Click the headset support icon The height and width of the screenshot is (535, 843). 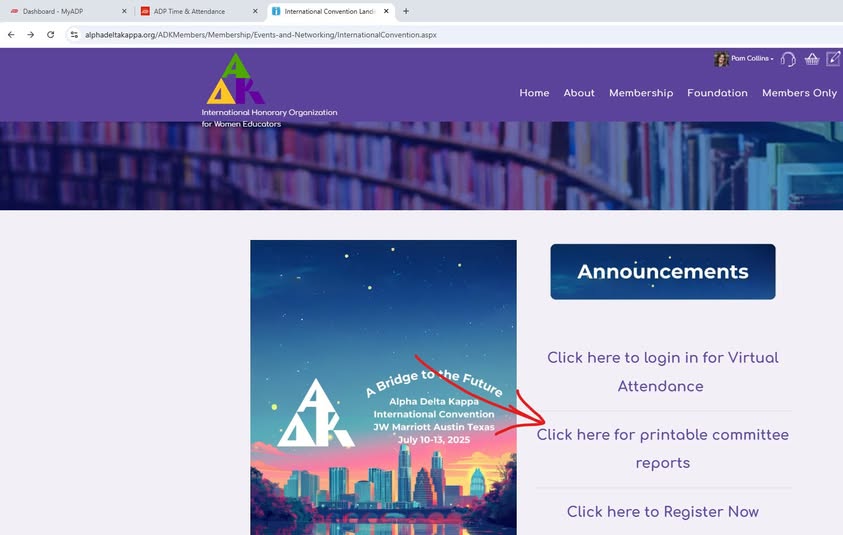point(788,59)
